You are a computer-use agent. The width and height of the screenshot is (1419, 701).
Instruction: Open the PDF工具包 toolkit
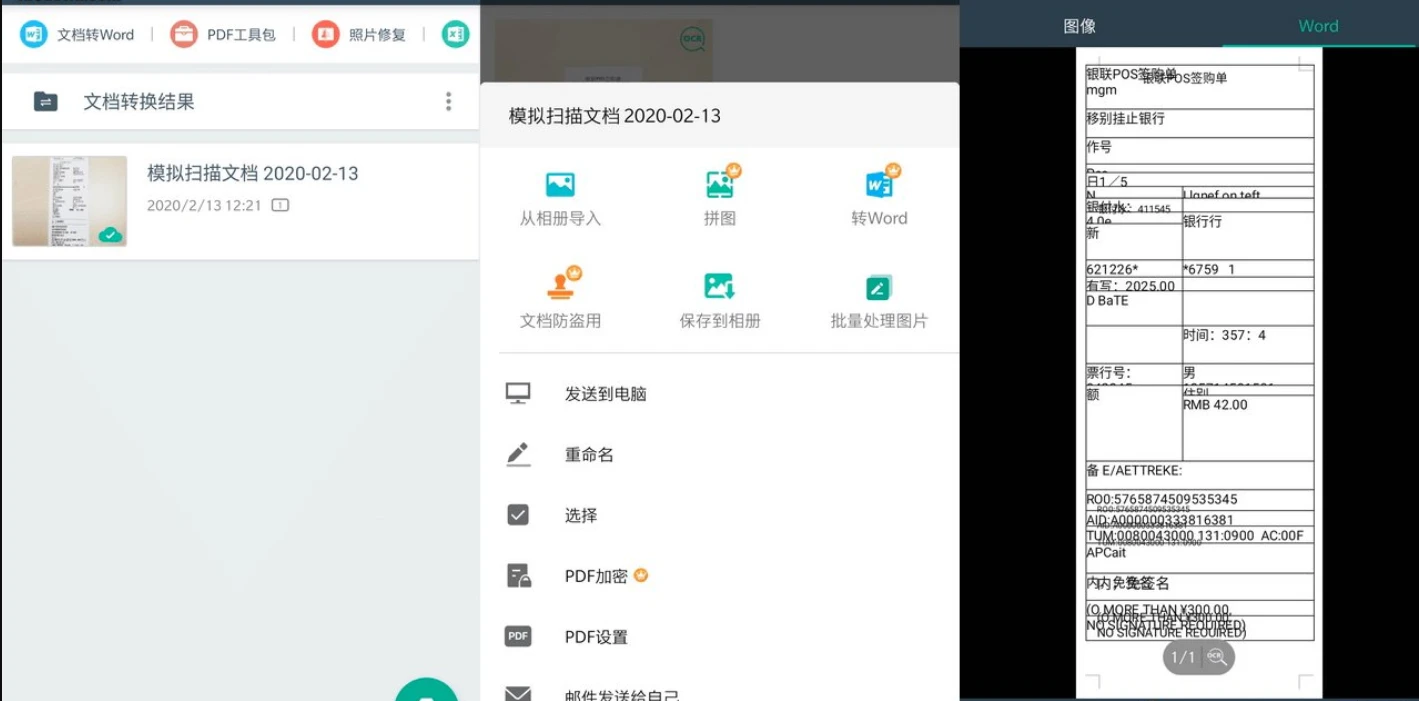[x=223, y=33]
